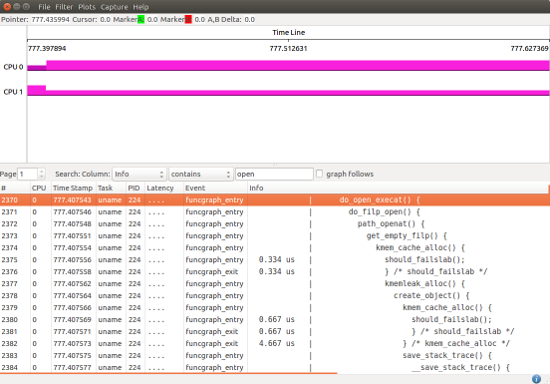Open the contains match type dropdown
Screen dimensions: 550x384
click(x=201, y=174)
